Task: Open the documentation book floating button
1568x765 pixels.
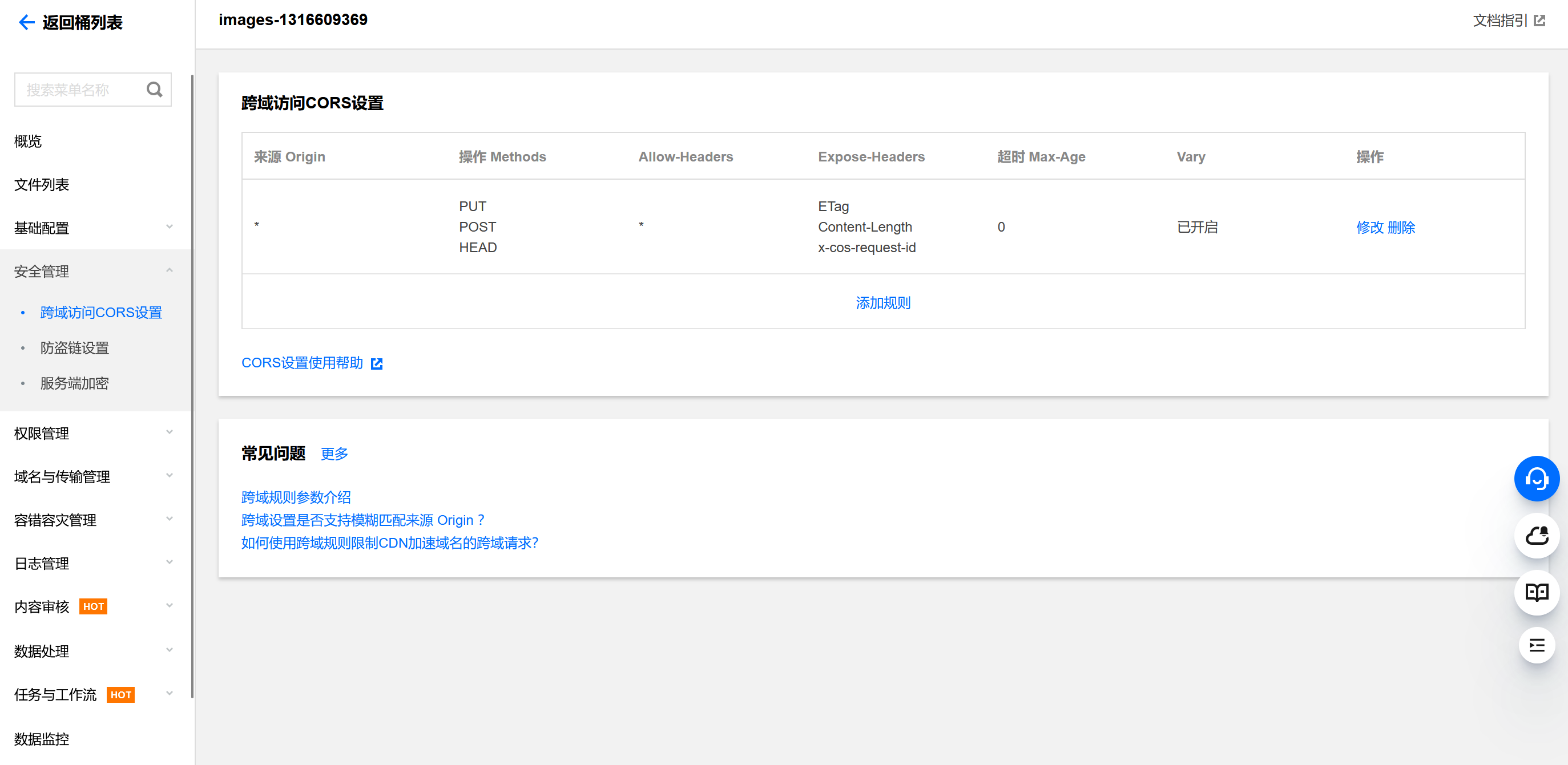Action: (x=1537, y=592)
